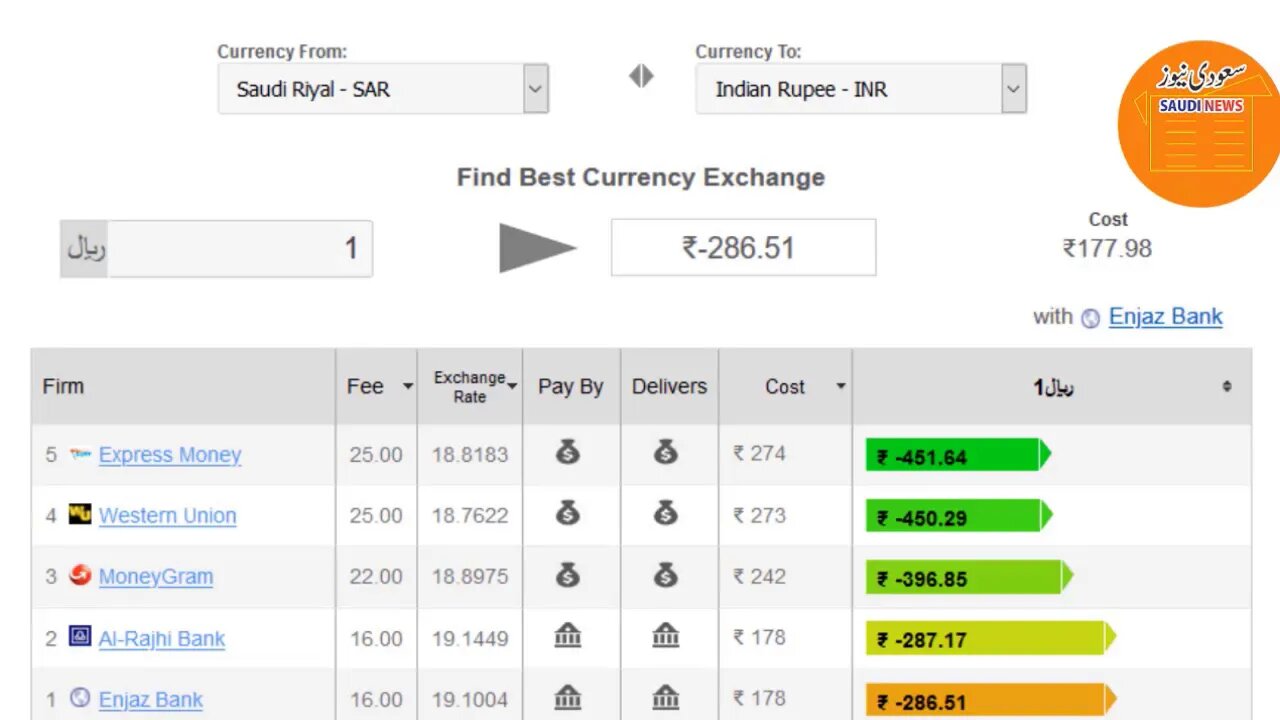Open the Al-Rajhi Bank link
This screenshot has height=720, width=1280.
click(x=161, y=639)
